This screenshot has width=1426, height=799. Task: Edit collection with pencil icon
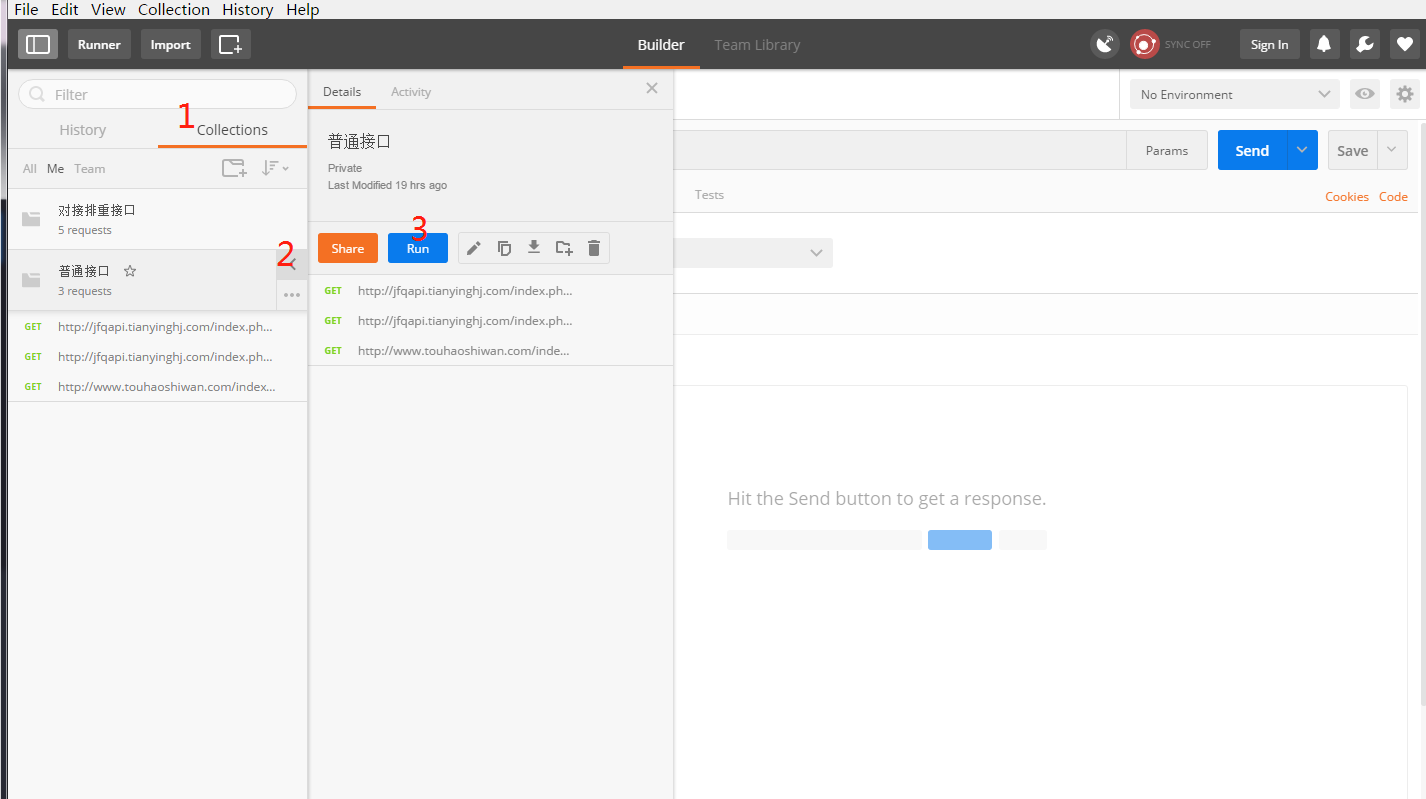coord(474,248)
